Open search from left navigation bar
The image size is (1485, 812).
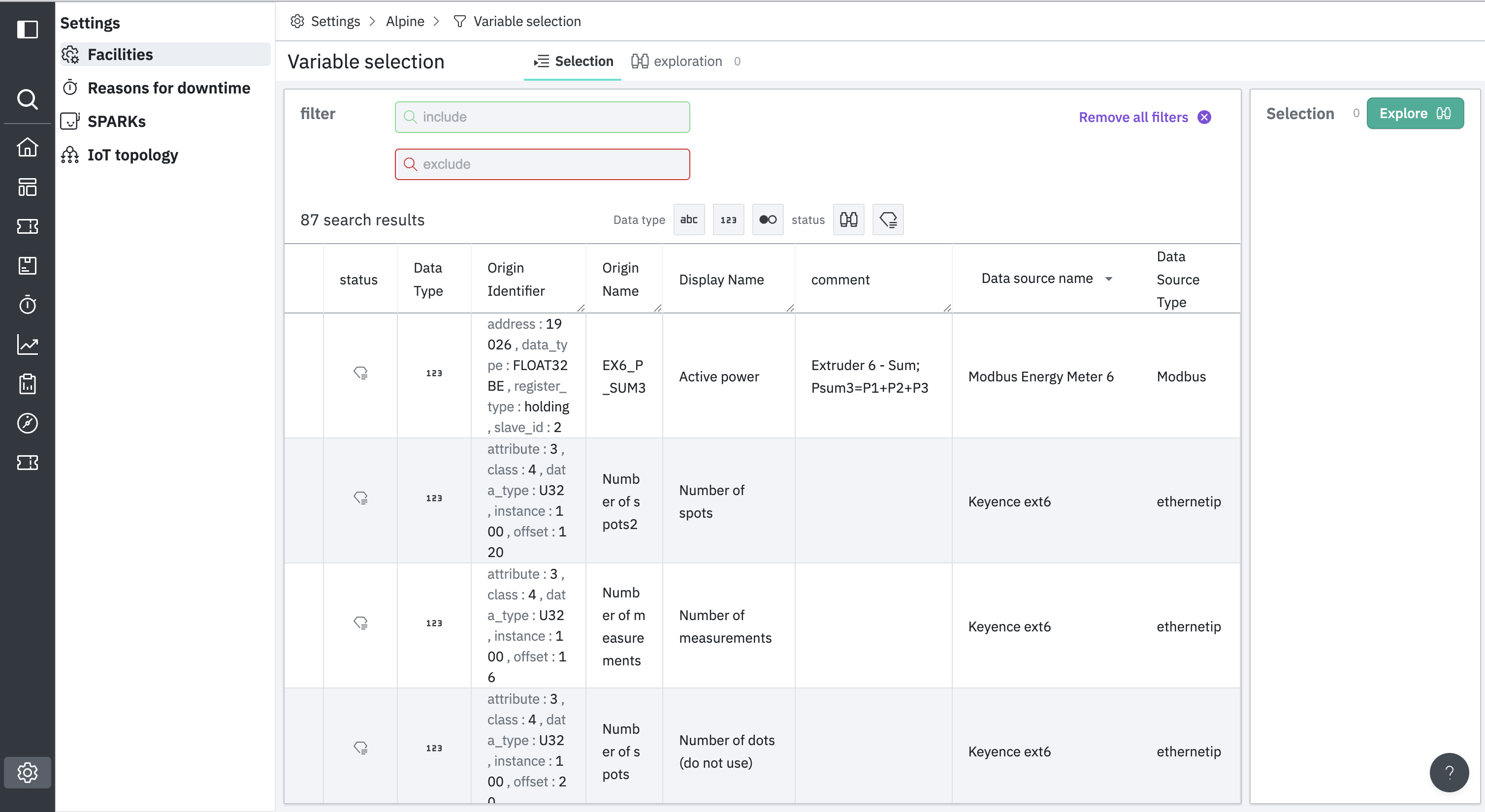[x=27, y=99]
